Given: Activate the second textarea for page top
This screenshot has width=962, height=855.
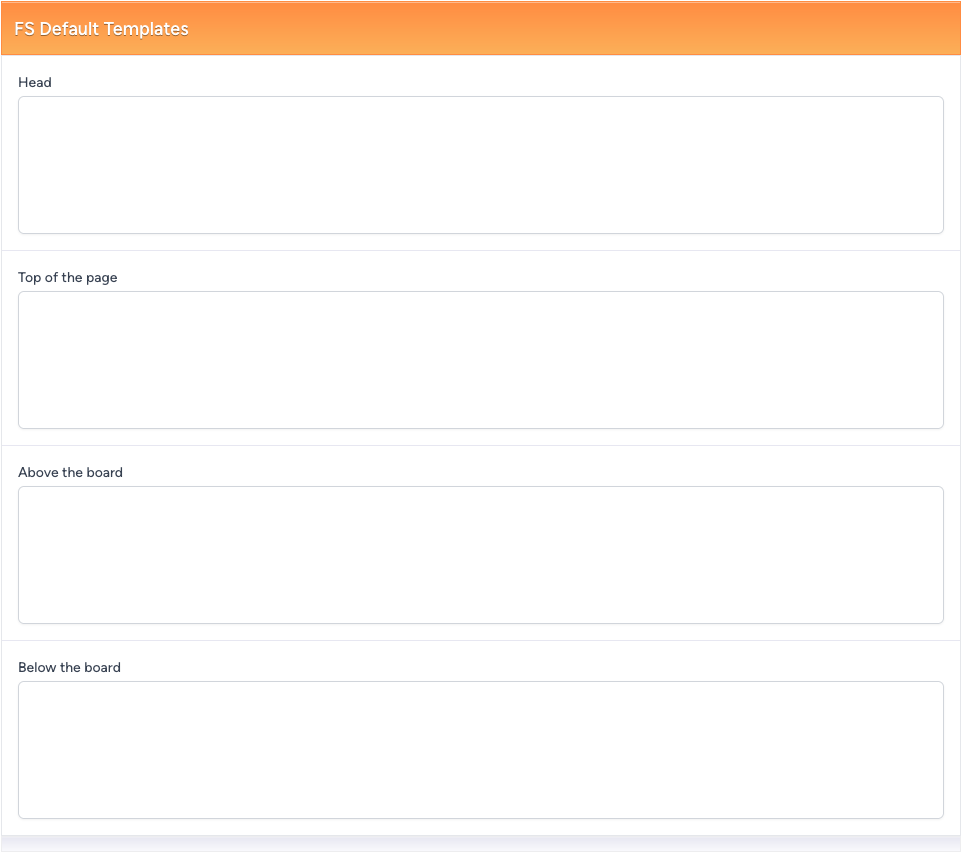Looking at the screenshot, I should pyautogui.click(x=480, y=360).
